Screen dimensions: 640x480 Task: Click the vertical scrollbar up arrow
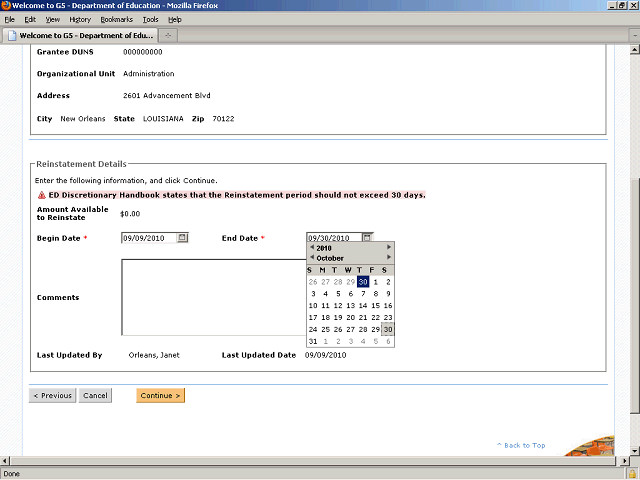[x=634, y=50]
